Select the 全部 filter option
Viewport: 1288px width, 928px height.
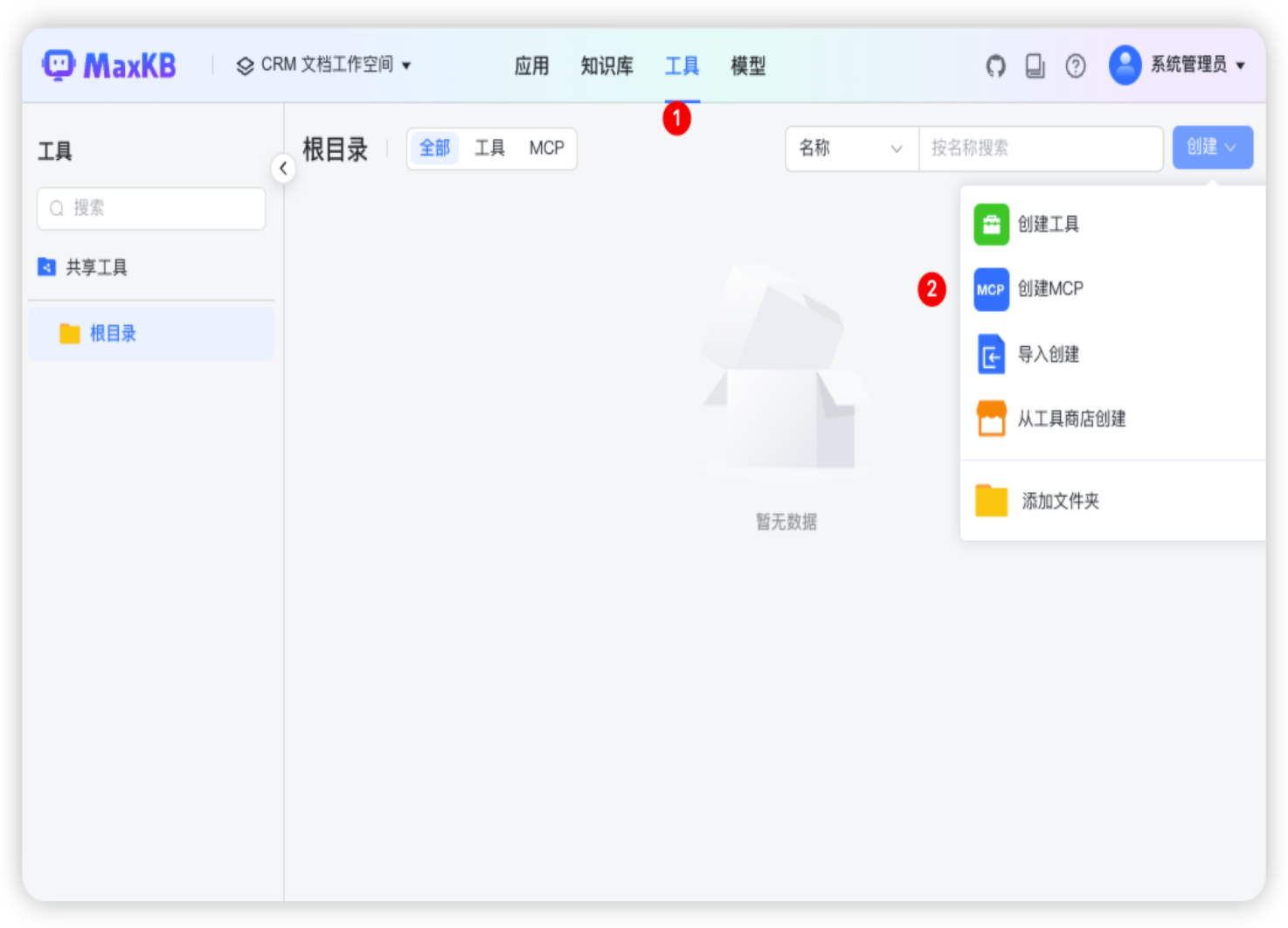tap(434, 149)
